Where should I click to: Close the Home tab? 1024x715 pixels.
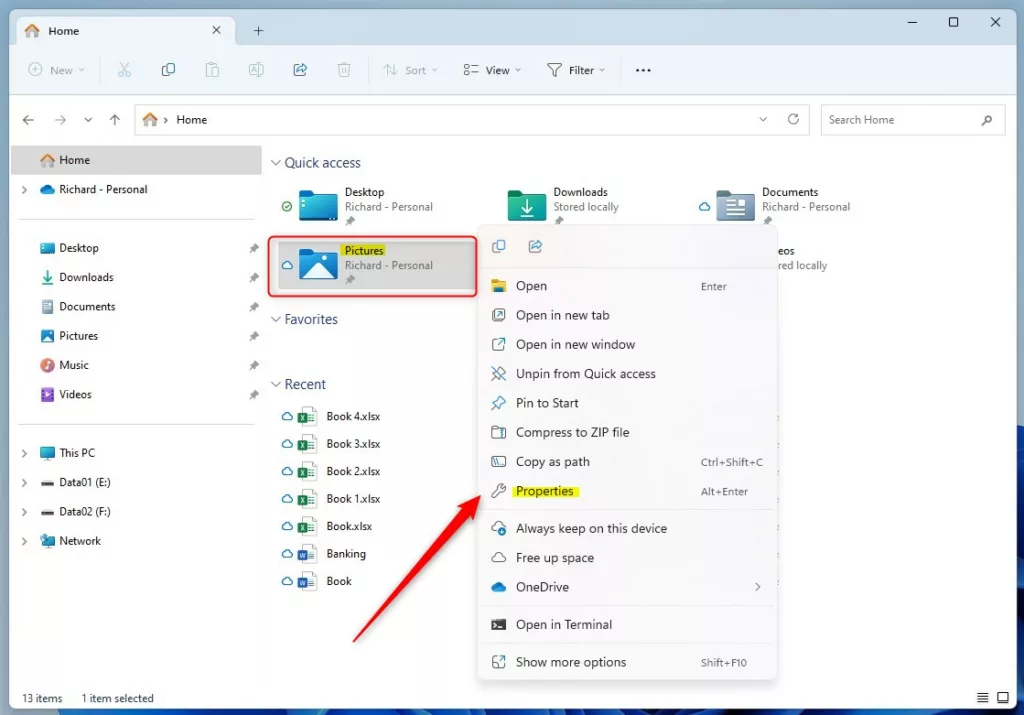217,30
